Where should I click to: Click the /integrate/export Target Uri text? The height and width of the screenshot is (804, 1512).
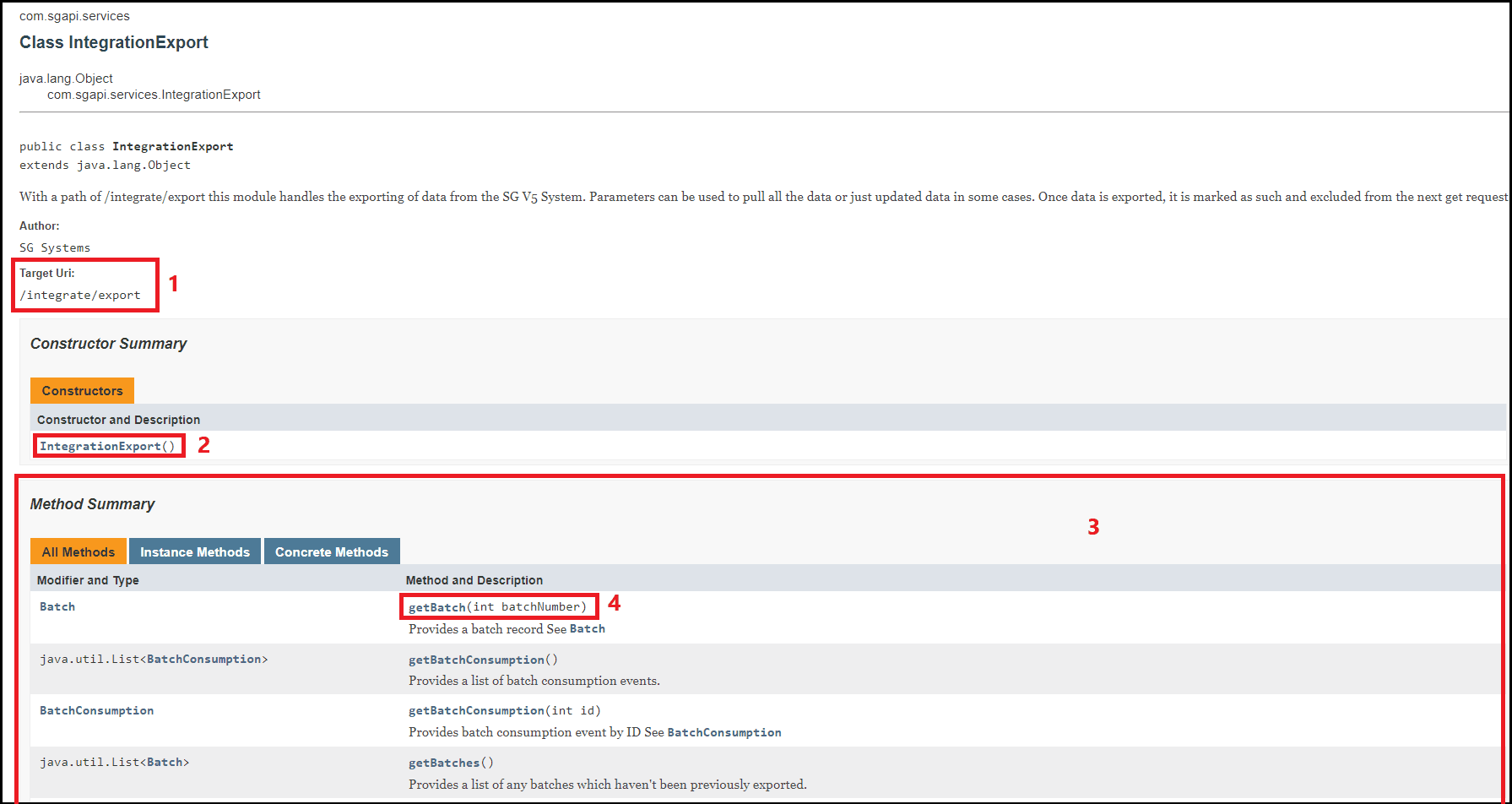(80, 295)
